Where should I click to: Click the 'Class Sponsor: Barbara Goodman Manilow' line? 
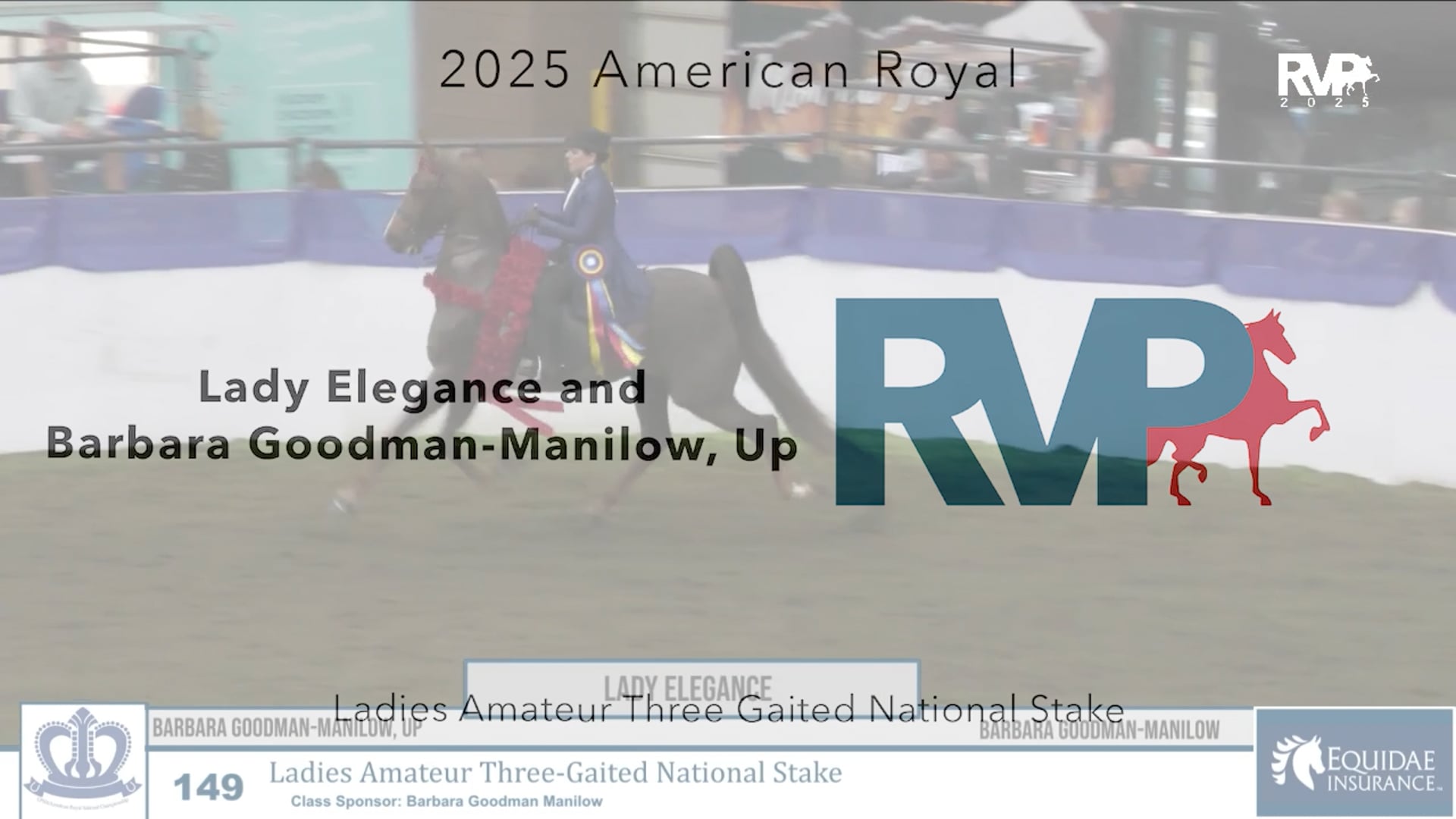(x=447, y=802)
